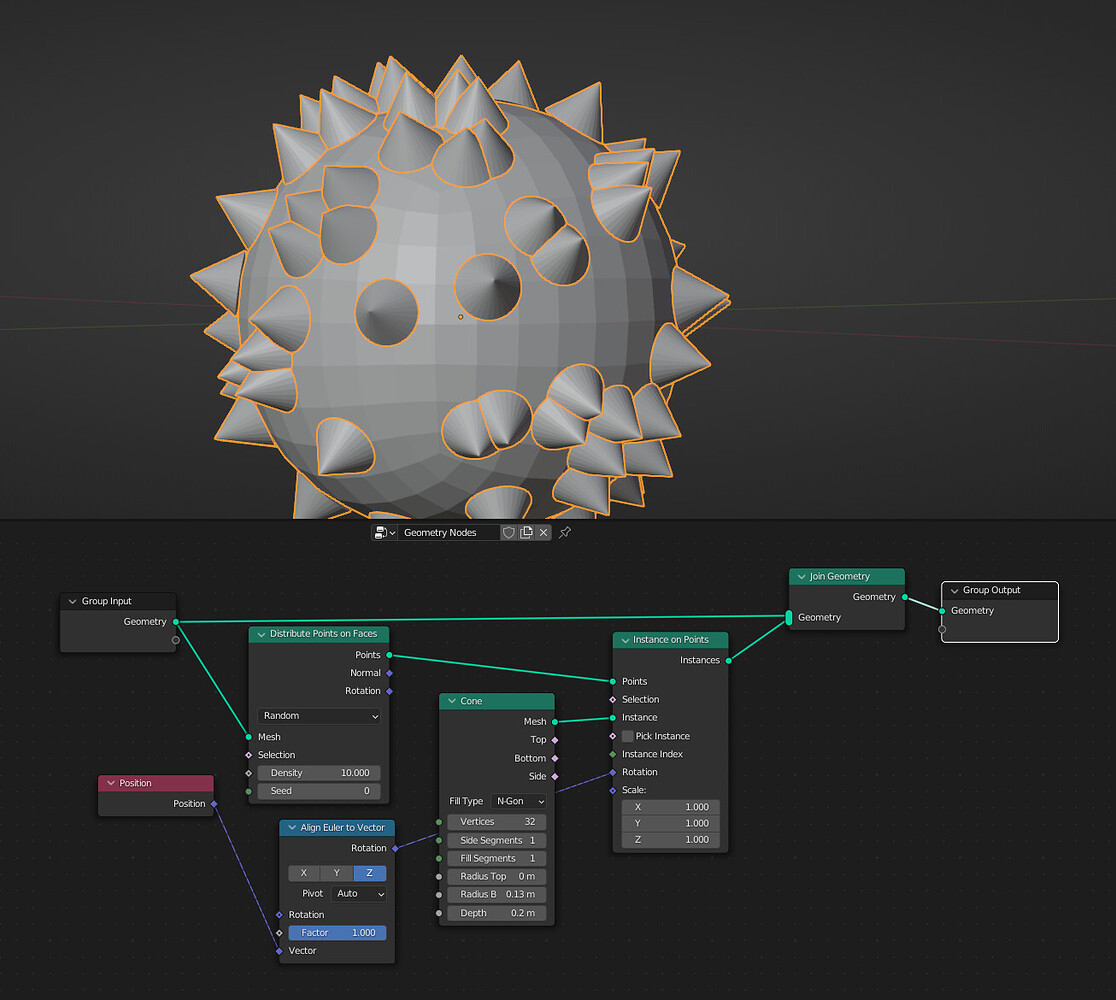Open the Random distribution method dropdown
1116x1000 pixels.
pyautogui.click(x=319, y=716)
